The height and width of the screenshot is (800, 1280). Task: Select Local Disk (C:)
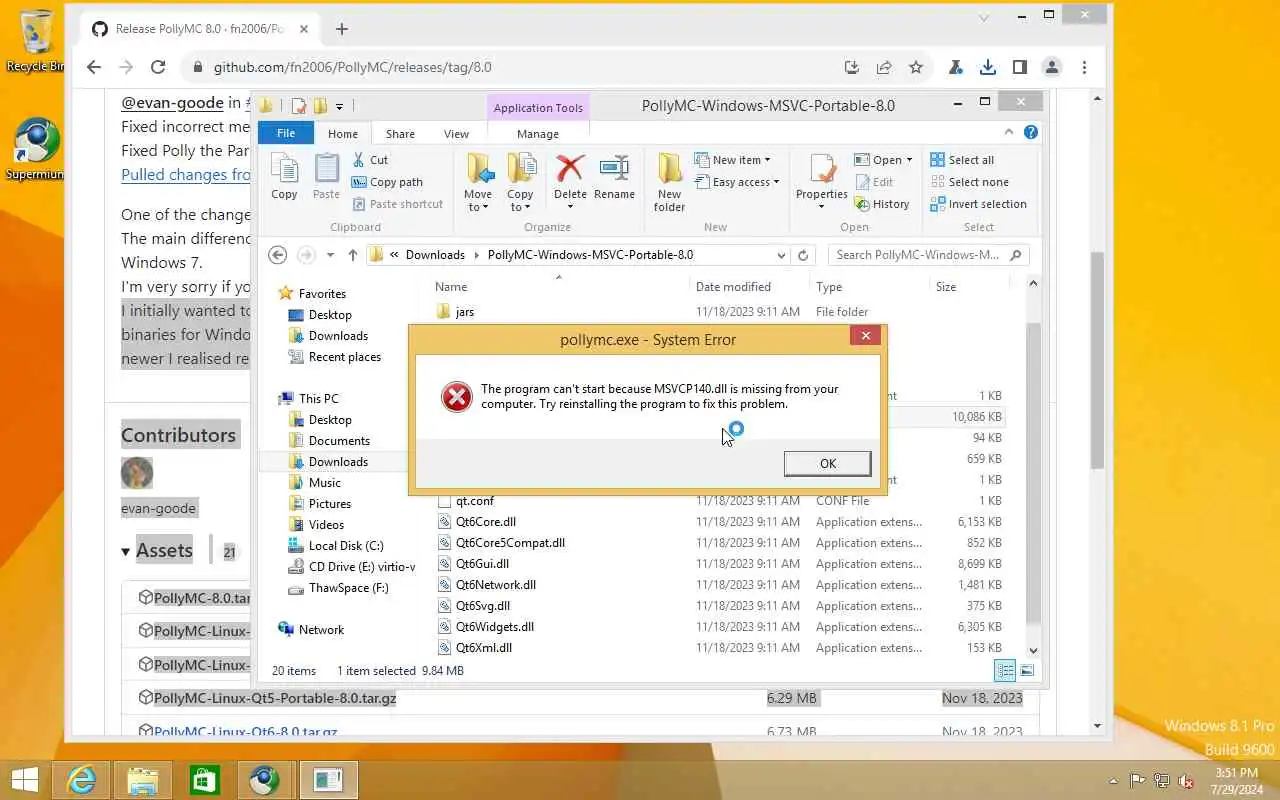tap(345, 546)
